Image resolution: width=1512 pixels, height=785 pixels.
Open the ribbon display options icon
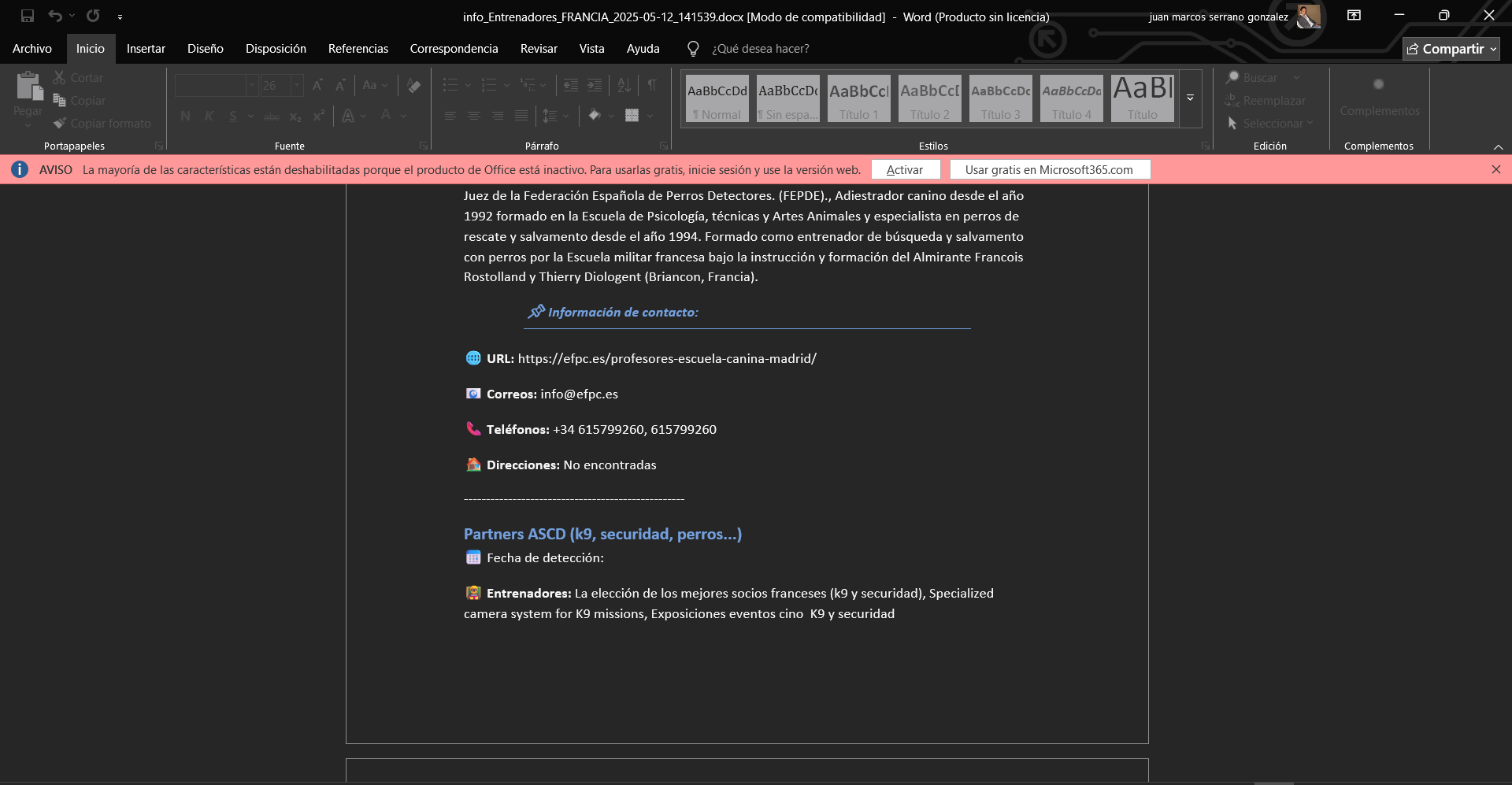[1354, 15]
